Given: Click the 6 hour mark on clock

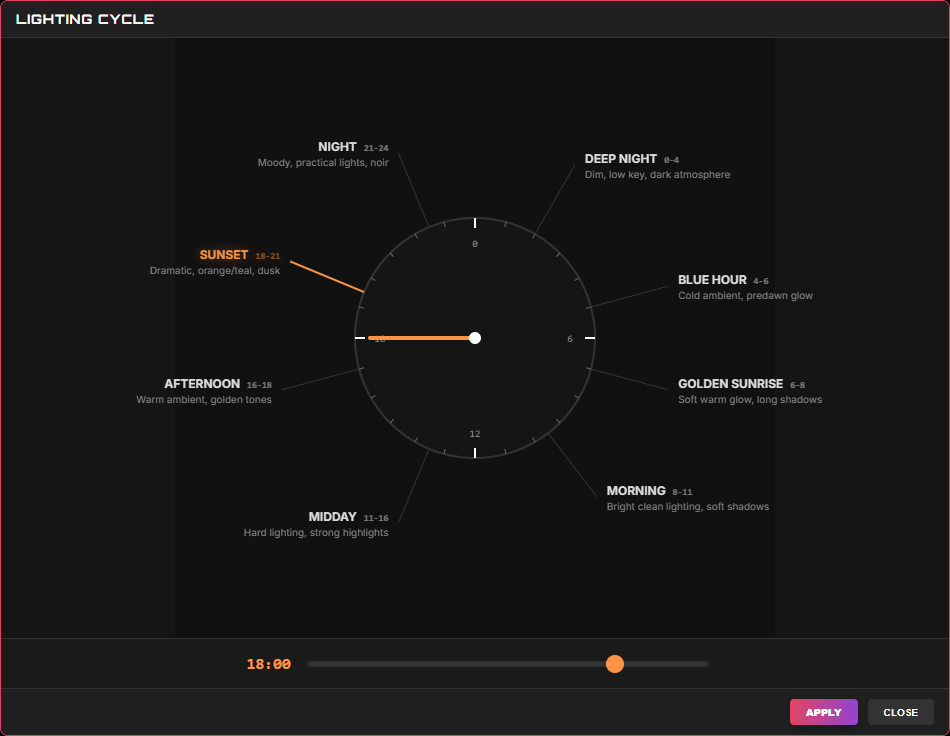Looking at the screenshot, I should [570, 339].
